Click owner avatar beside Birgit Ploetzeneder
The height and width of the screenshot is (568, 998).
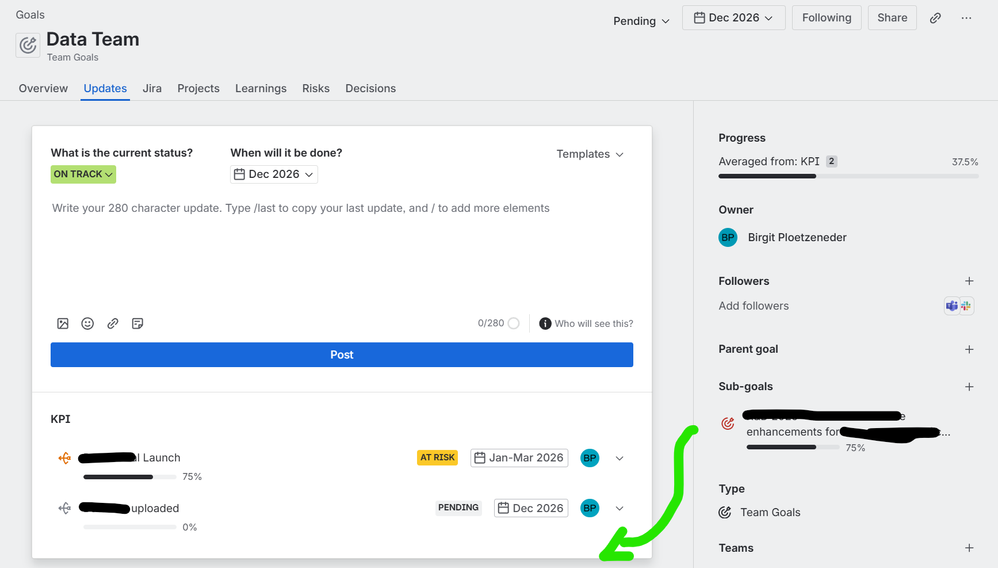(728, 238)
